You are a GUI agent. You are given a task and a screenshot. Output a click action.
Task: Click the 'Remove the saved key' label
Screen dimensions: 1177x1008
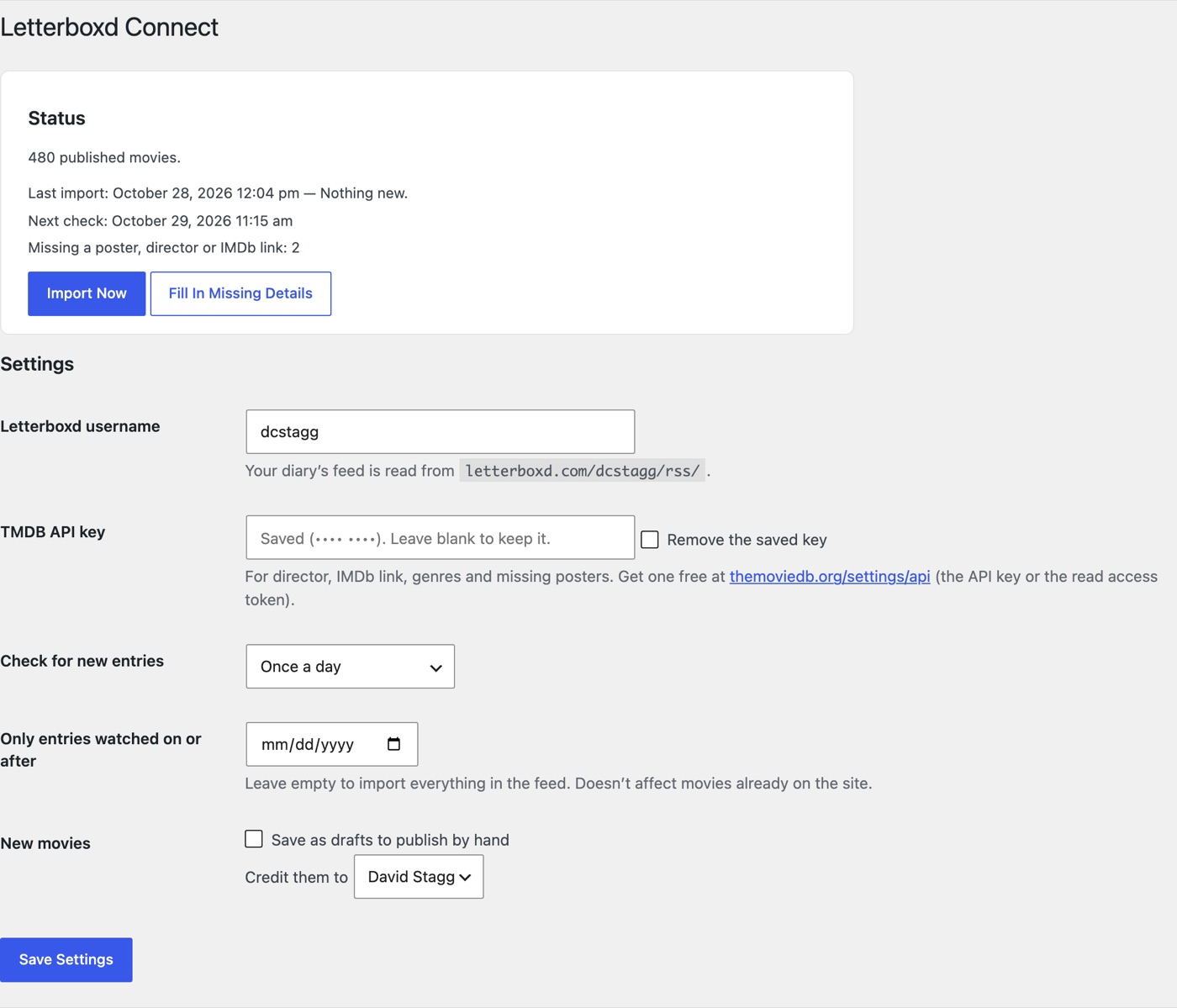tap(747, 540)
